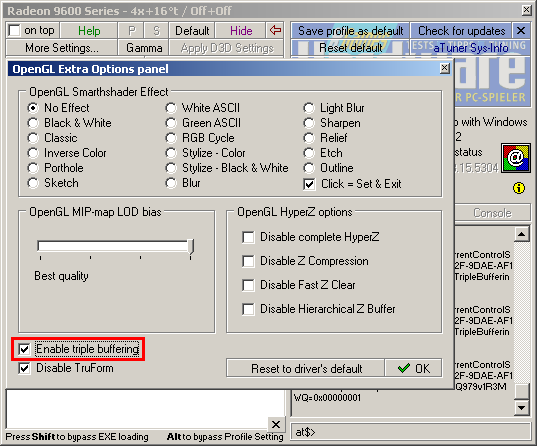Screen dimensions: 537x446
Task: Click the Hide button
Action: pos(241,30)
